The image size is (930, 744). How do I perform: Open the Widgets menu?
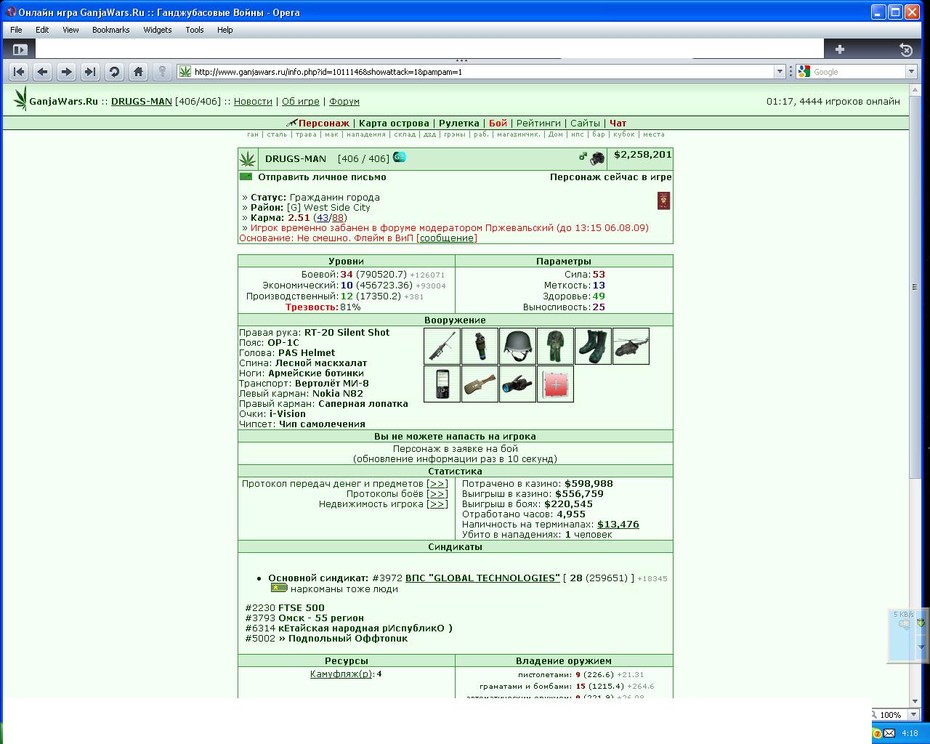point(157,30)
